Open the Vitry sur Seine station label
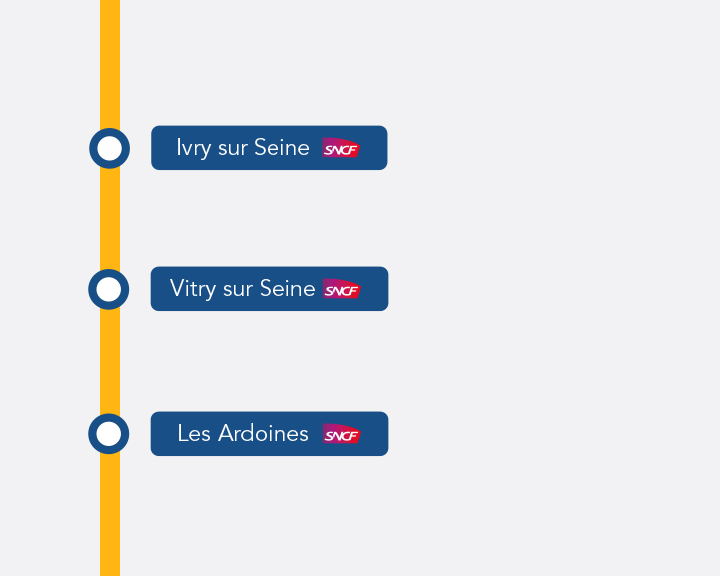Image resolution: width=720 pixels, height=576 pixels. pyautogui.click(x=270, y=289)
